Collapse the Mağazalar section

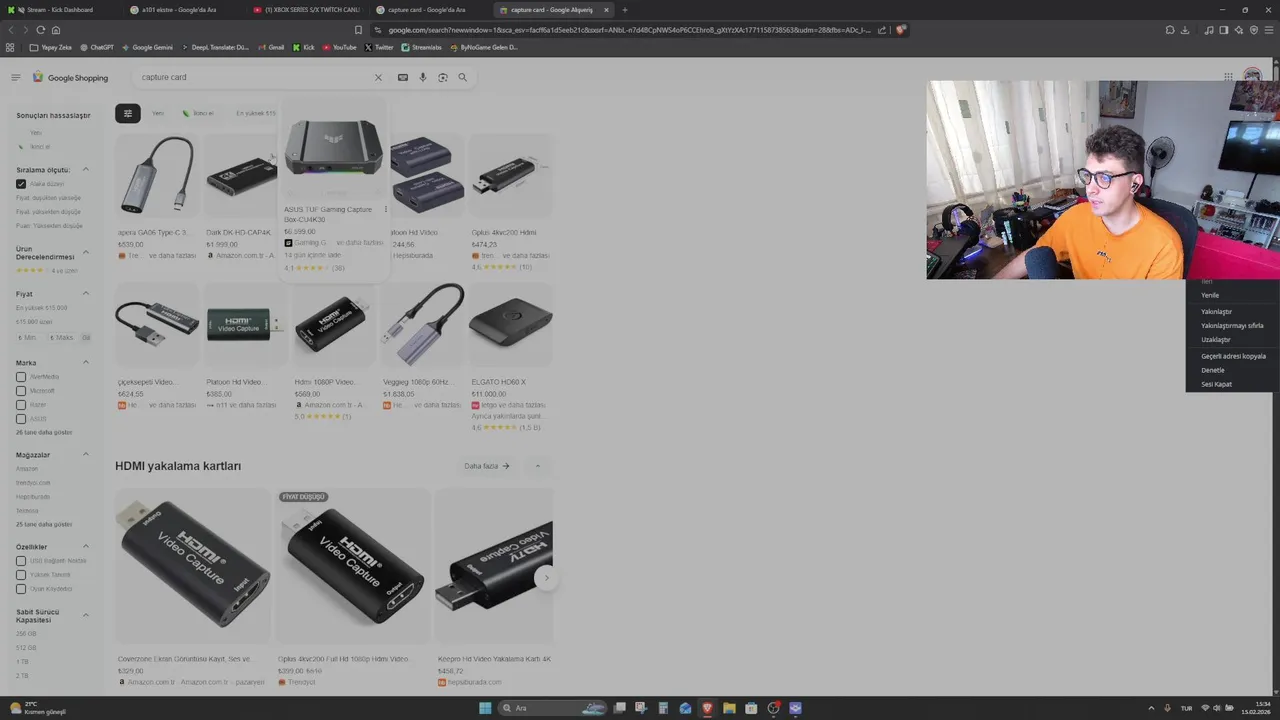[x=86, y=455]
